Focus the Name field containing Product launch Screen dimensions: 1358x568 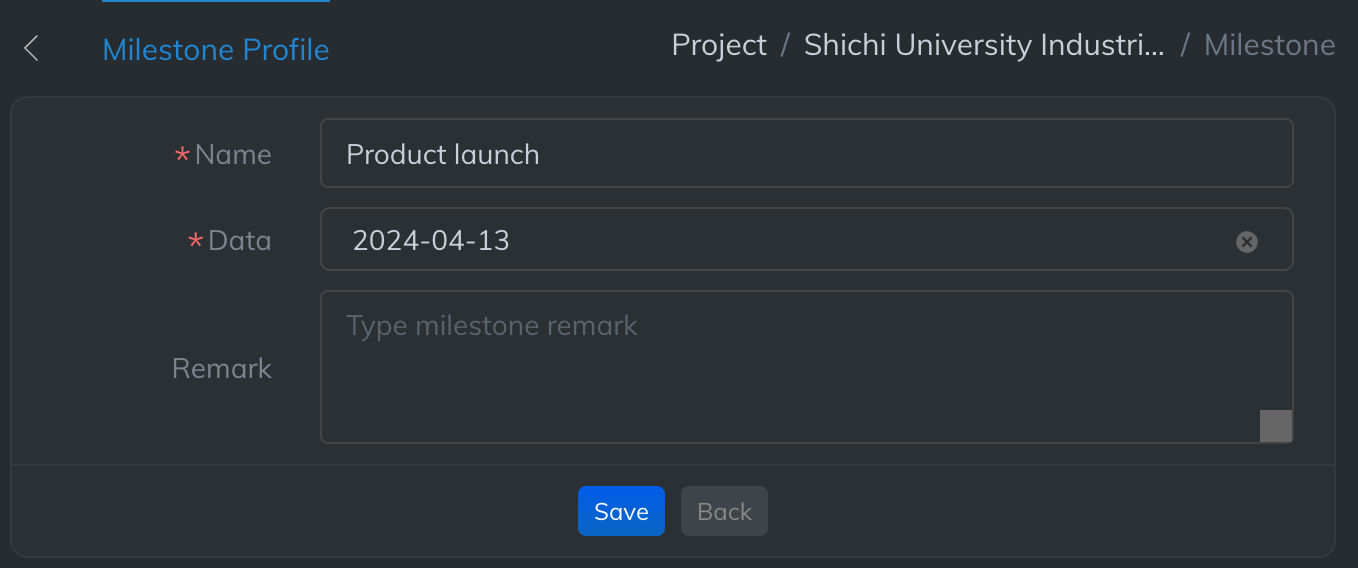pyautogui.click(x=806, y=154)
